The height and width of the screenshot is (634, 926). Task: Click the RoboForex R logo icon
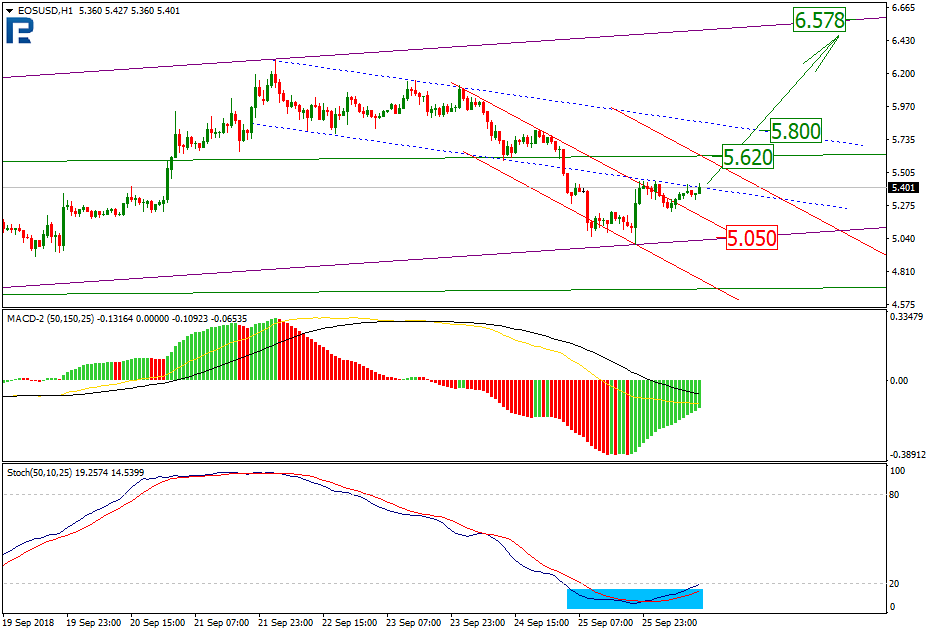[19, 30]
